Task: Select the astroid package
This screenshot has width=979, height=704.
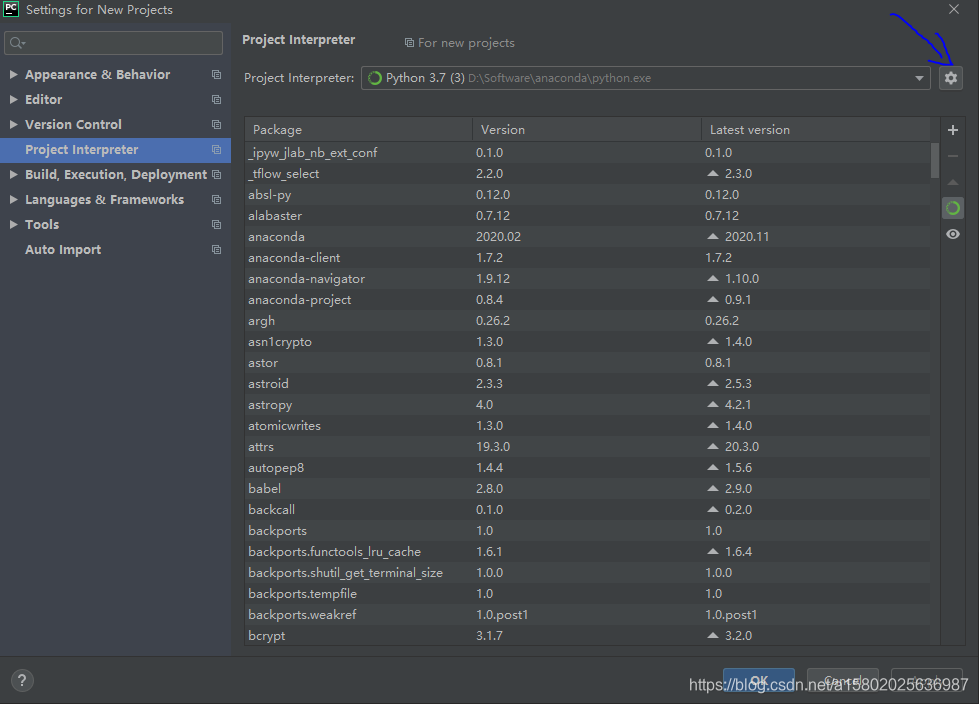Action: pos(588,383)
